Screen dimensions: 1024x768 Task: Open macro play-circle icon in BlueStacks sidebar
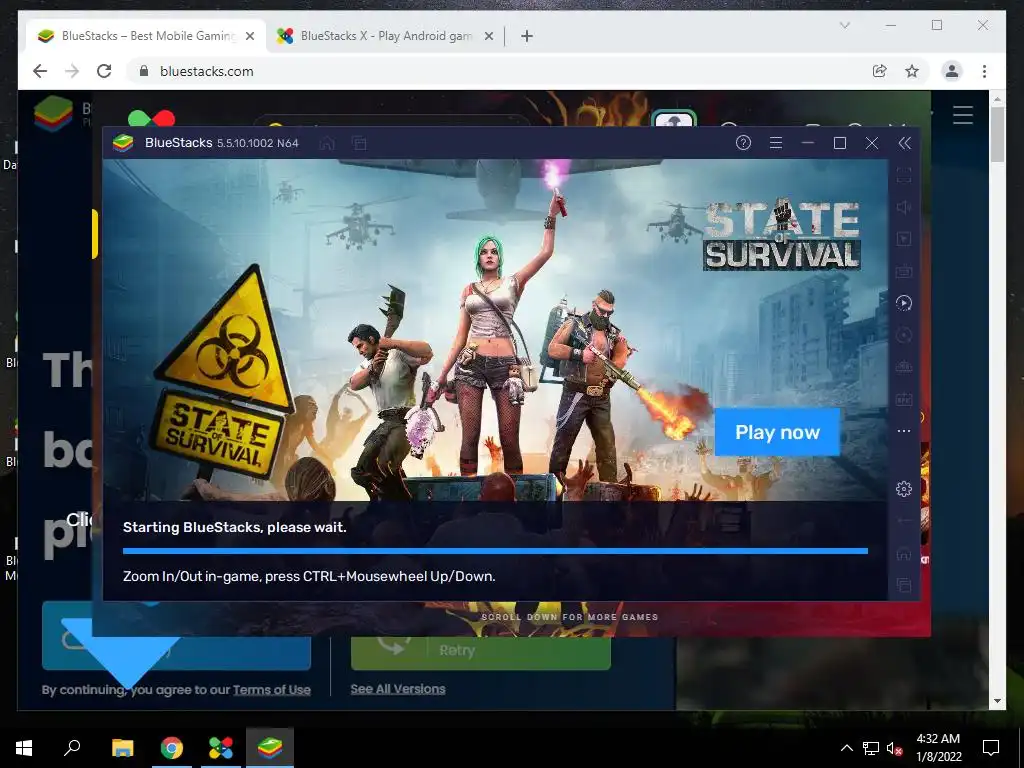point(904,303)
